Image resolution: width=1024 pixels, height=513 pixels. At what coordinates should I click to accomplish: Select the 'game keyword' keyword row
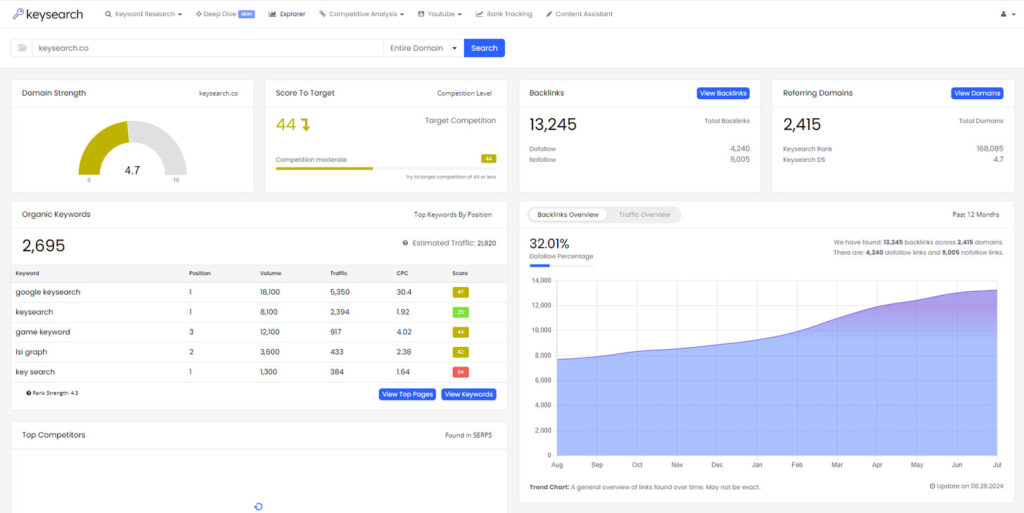259,332
